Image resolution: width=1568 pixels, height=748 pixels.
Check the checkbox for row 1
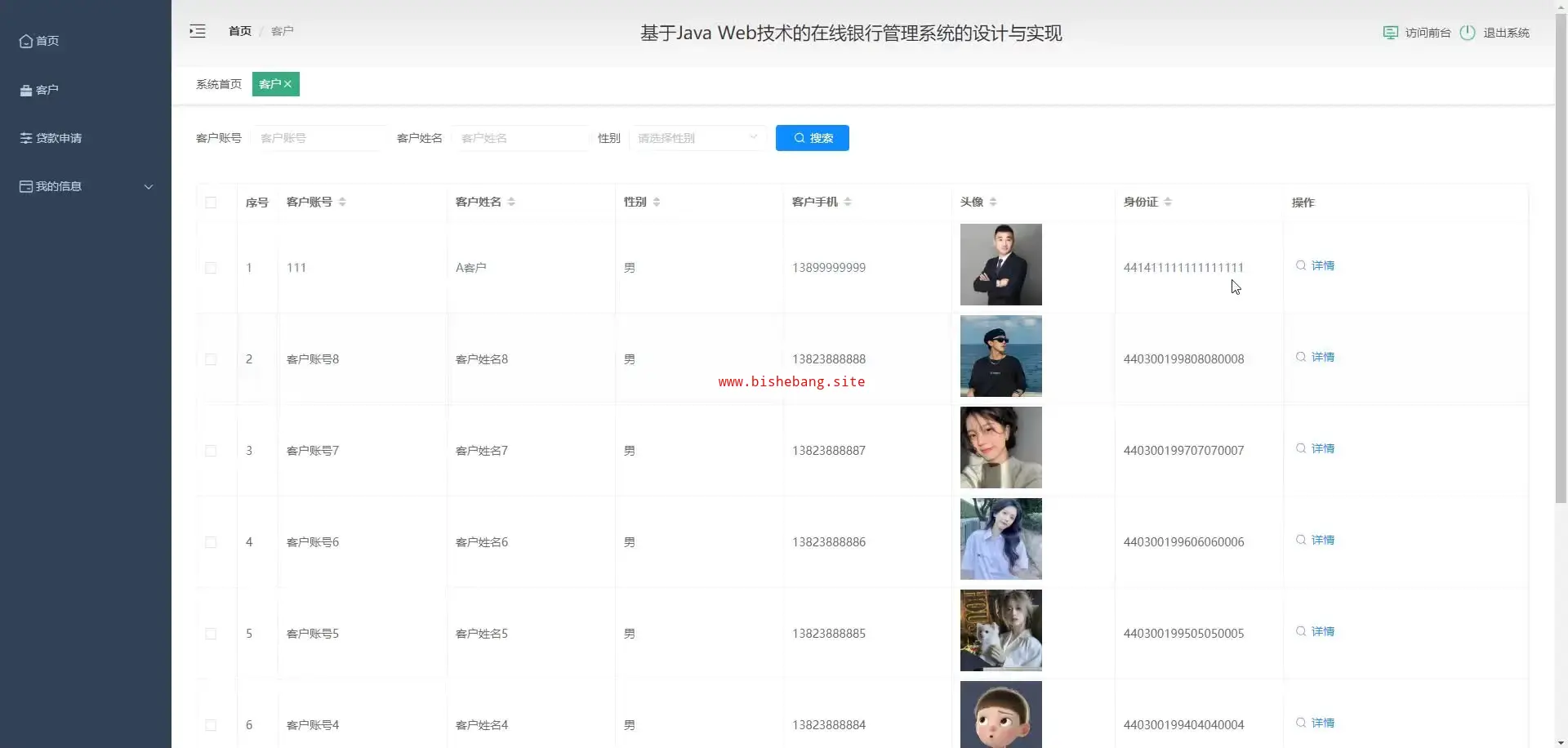coord(211,268)
